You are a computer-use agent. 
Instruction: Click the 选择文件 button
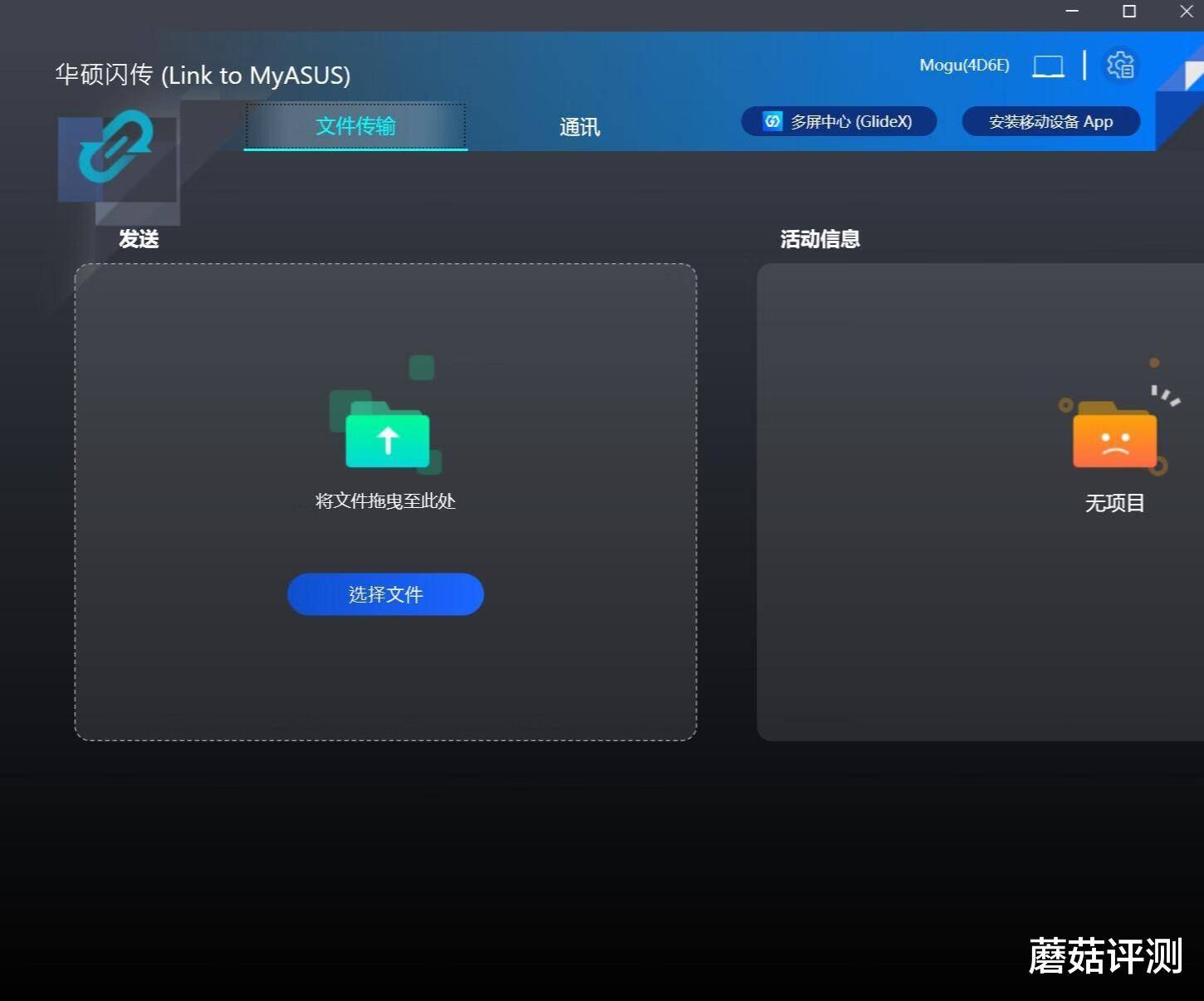pyautogui.click(x=385, y=594)
